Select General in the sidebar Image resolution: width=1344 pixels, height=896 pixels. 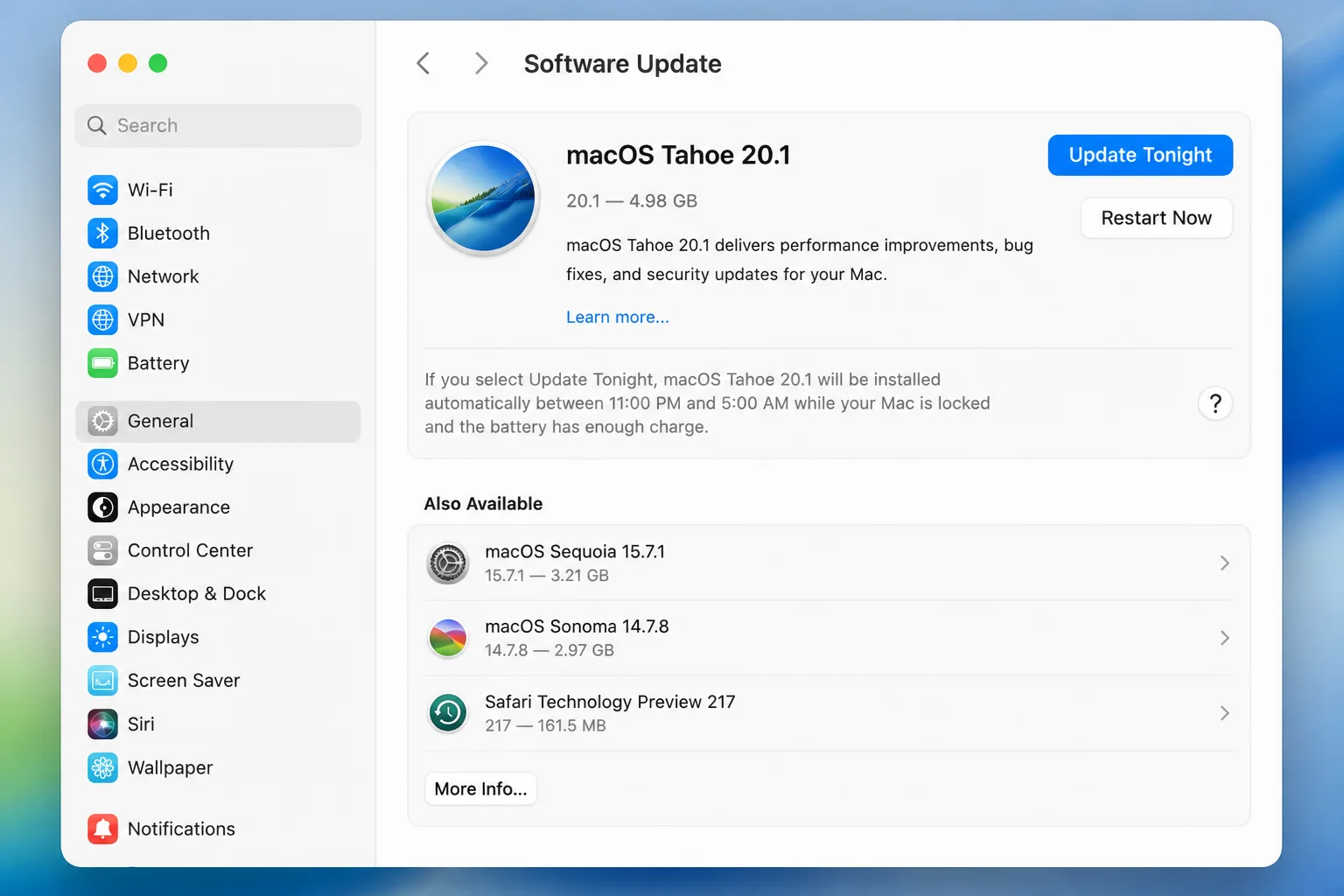click(x=218, y=421)
